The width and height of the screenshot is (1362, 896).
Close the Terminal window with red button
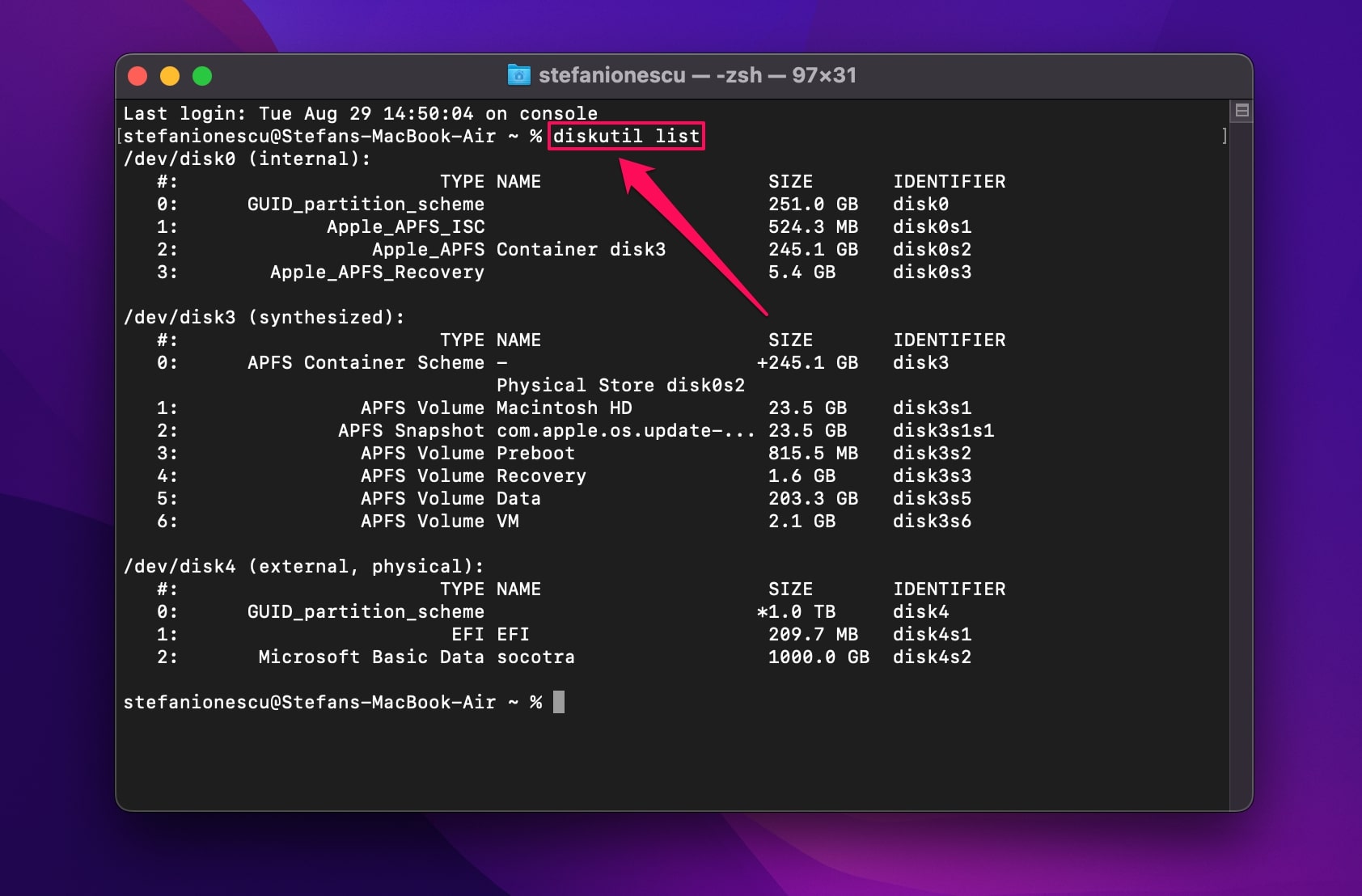point(137,76)
